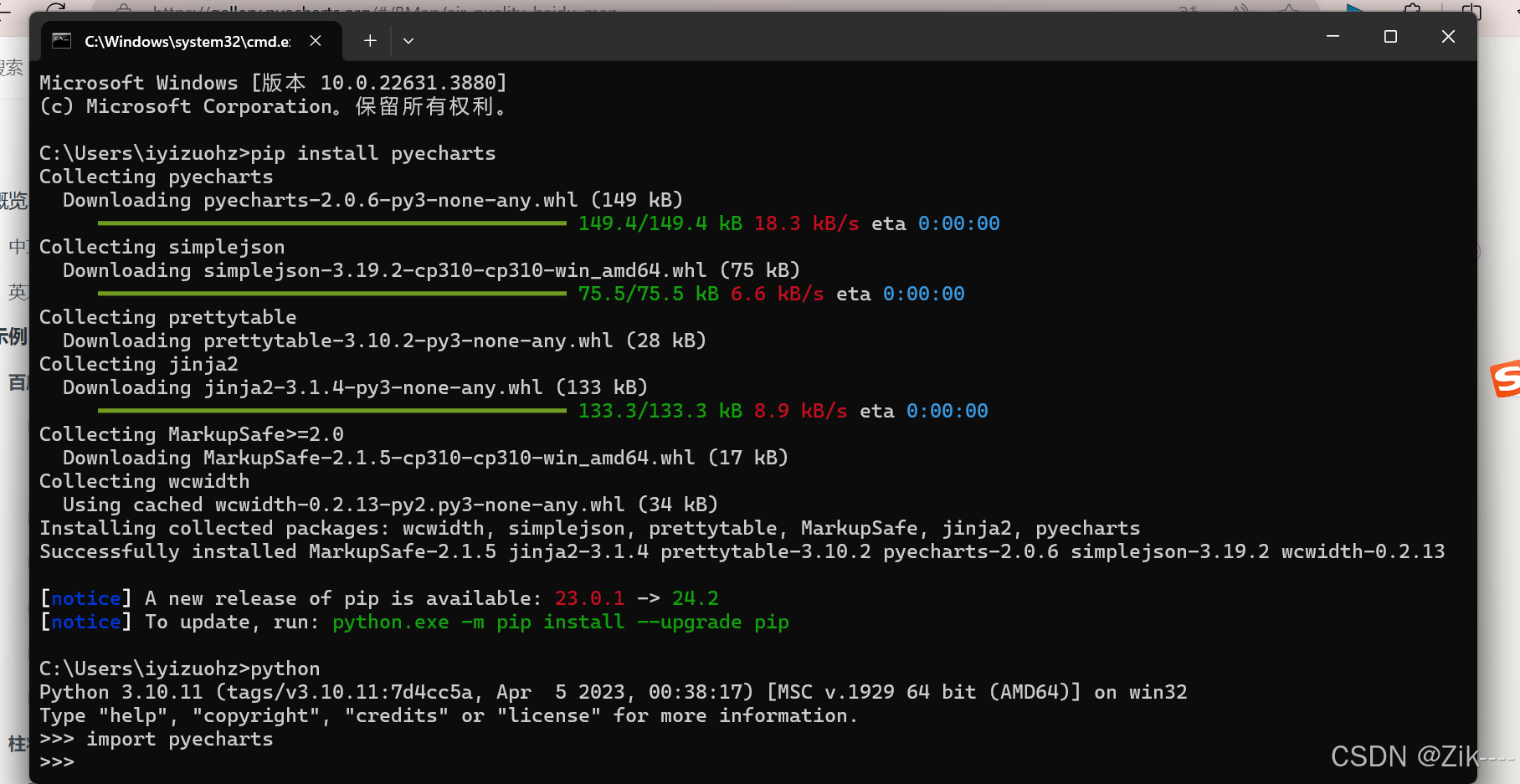1520x784 pixels.
Task: Click the 'Downloading prettytable-3.10.2' line
Action: [x=385, y=341]
